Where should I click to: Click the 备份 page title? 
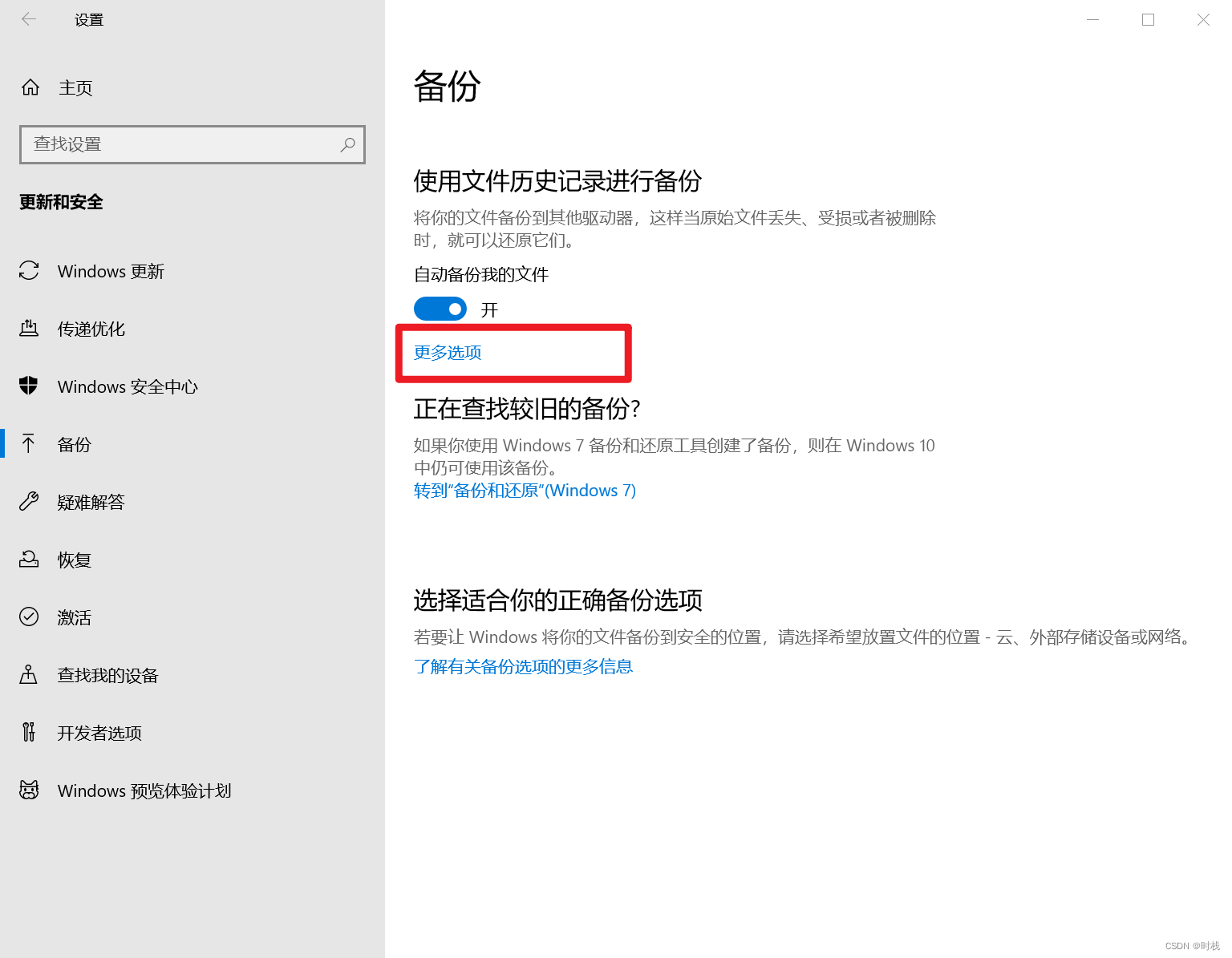coord(447,87)
